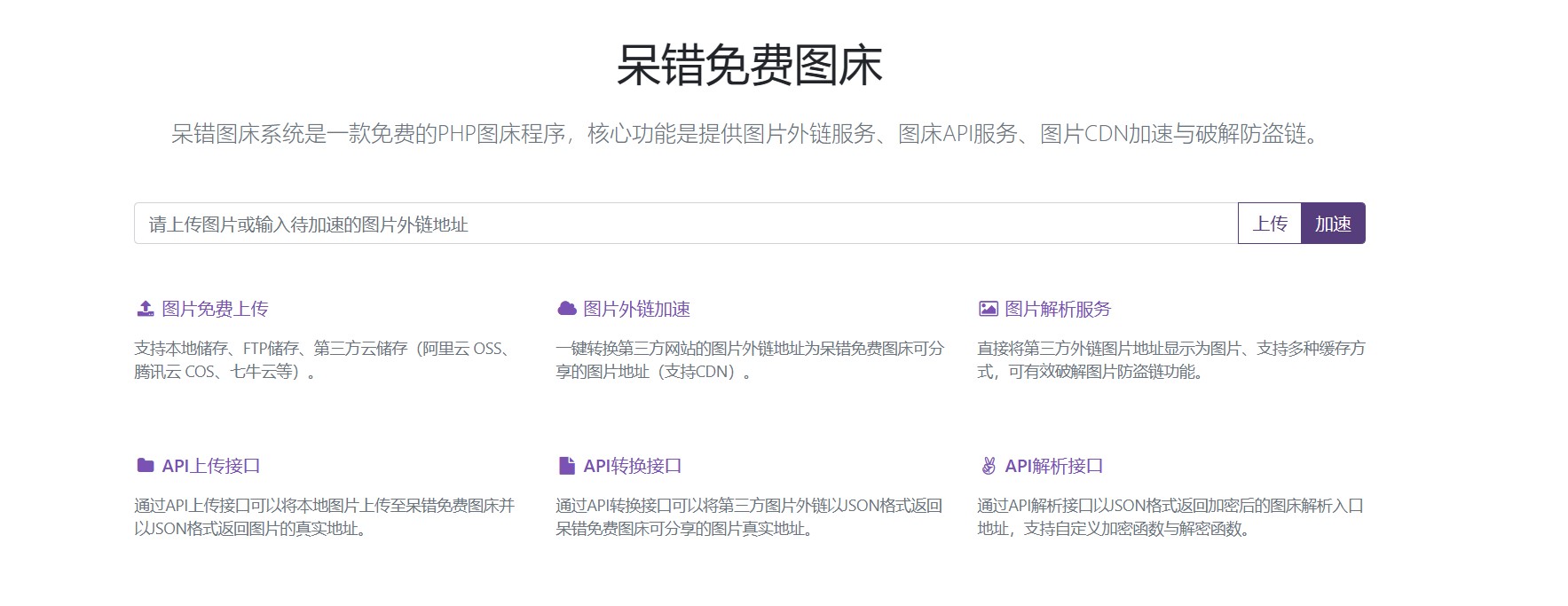Screen dimensions: 1568x606
Task: Click the upload arrow icon beside 图片免费上传
Action: tap(146, 309)
